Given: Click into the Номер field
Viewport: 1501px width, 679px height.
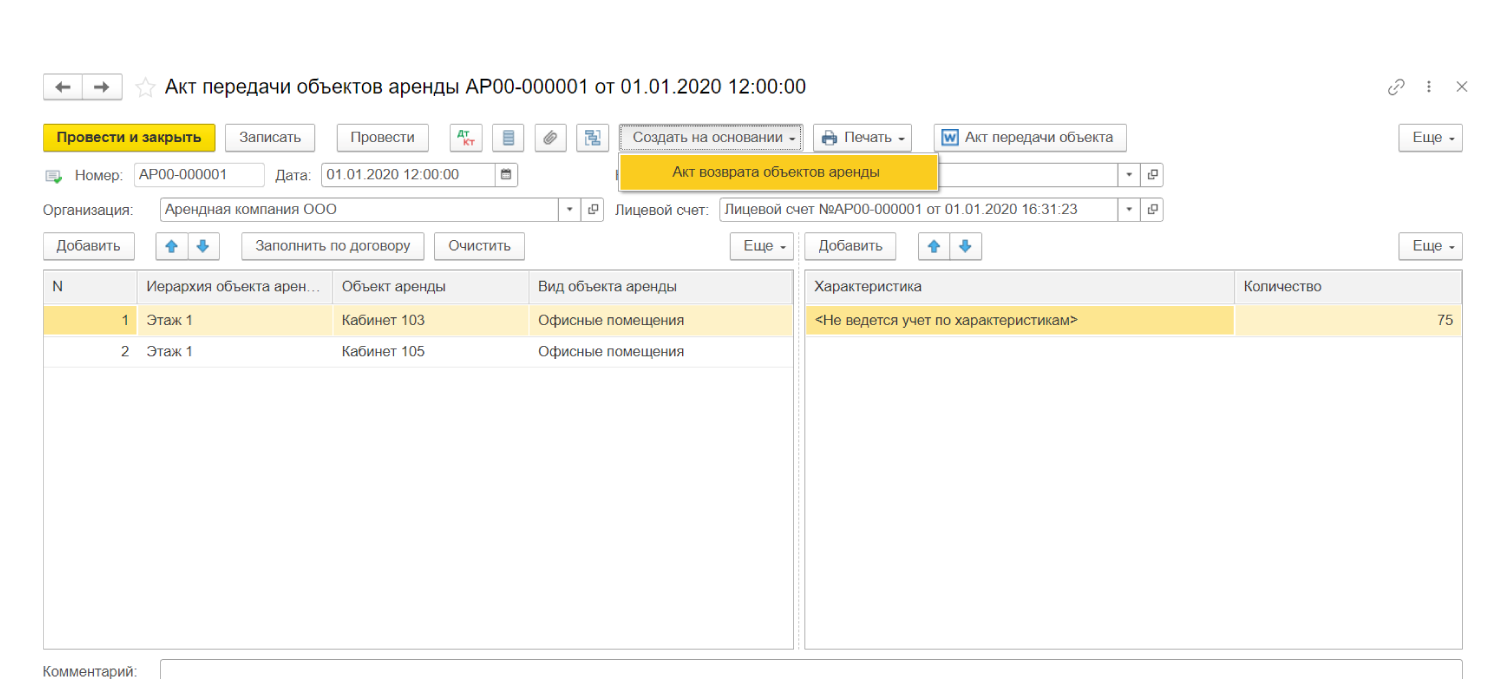Looking at the screenshot, I should pyautogui.click(x=198, y=175).
